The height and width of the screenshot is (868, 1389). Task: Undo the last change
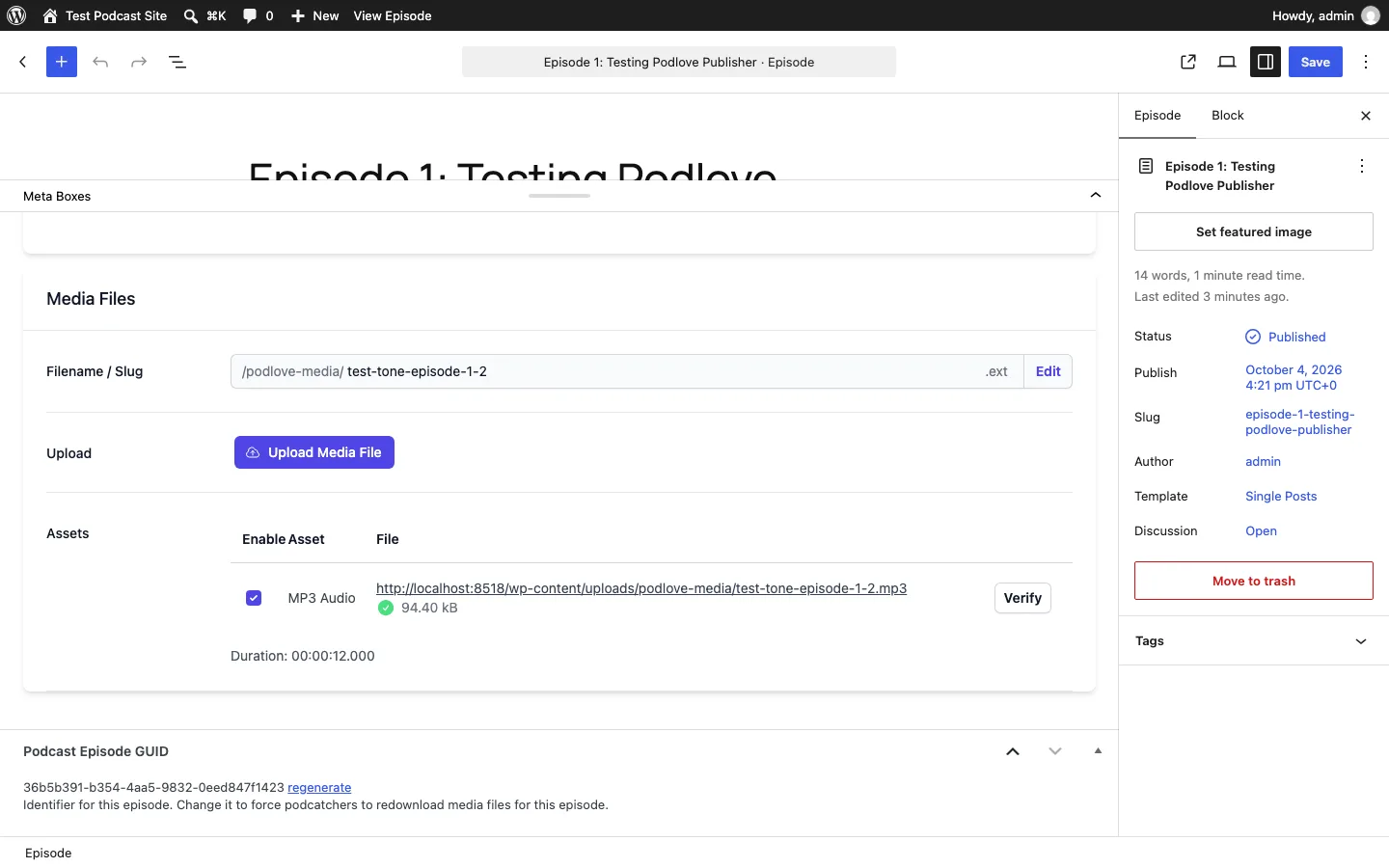click(100, 62)
